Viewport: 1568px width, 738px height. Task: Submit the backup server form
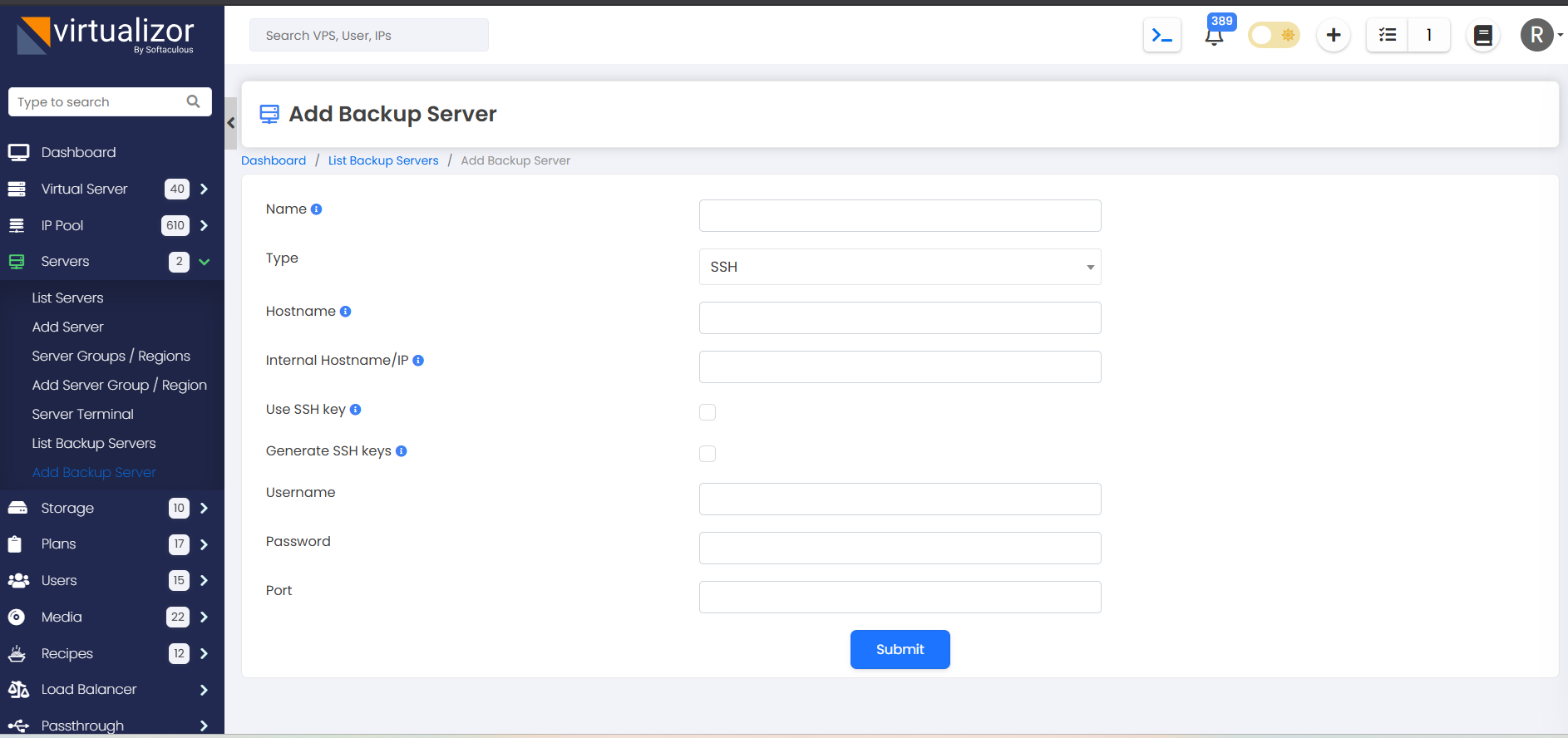click(900, 649)
